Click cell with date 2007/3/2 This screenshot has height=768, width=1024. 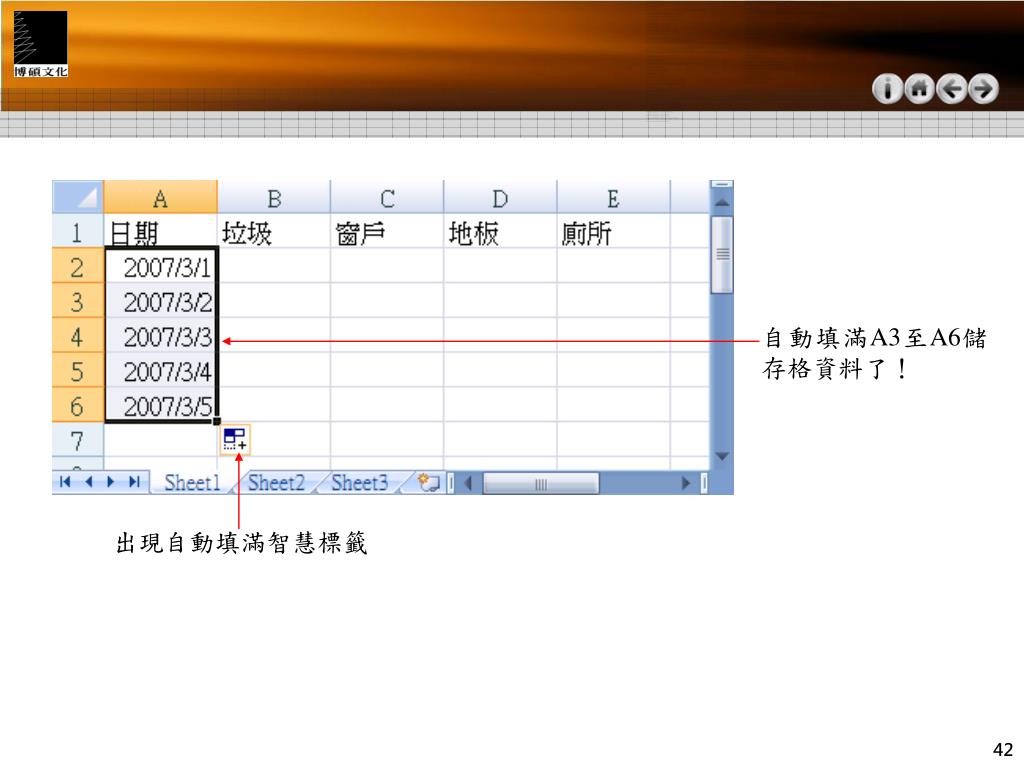point(161,300)
